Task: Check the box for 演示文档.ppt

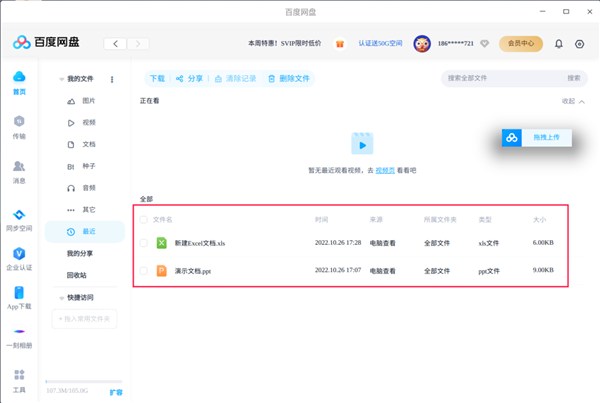Action: click(144, 270)
